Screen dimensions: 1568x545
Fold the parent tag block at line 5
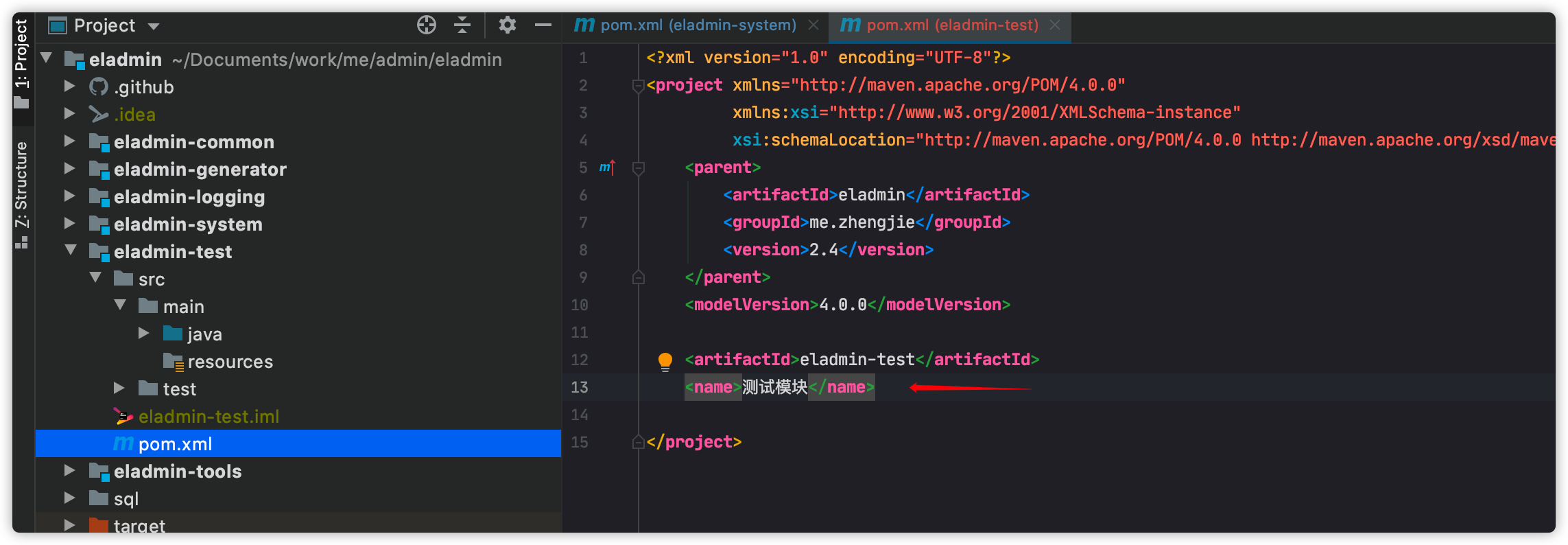click(x=638, y=167)
